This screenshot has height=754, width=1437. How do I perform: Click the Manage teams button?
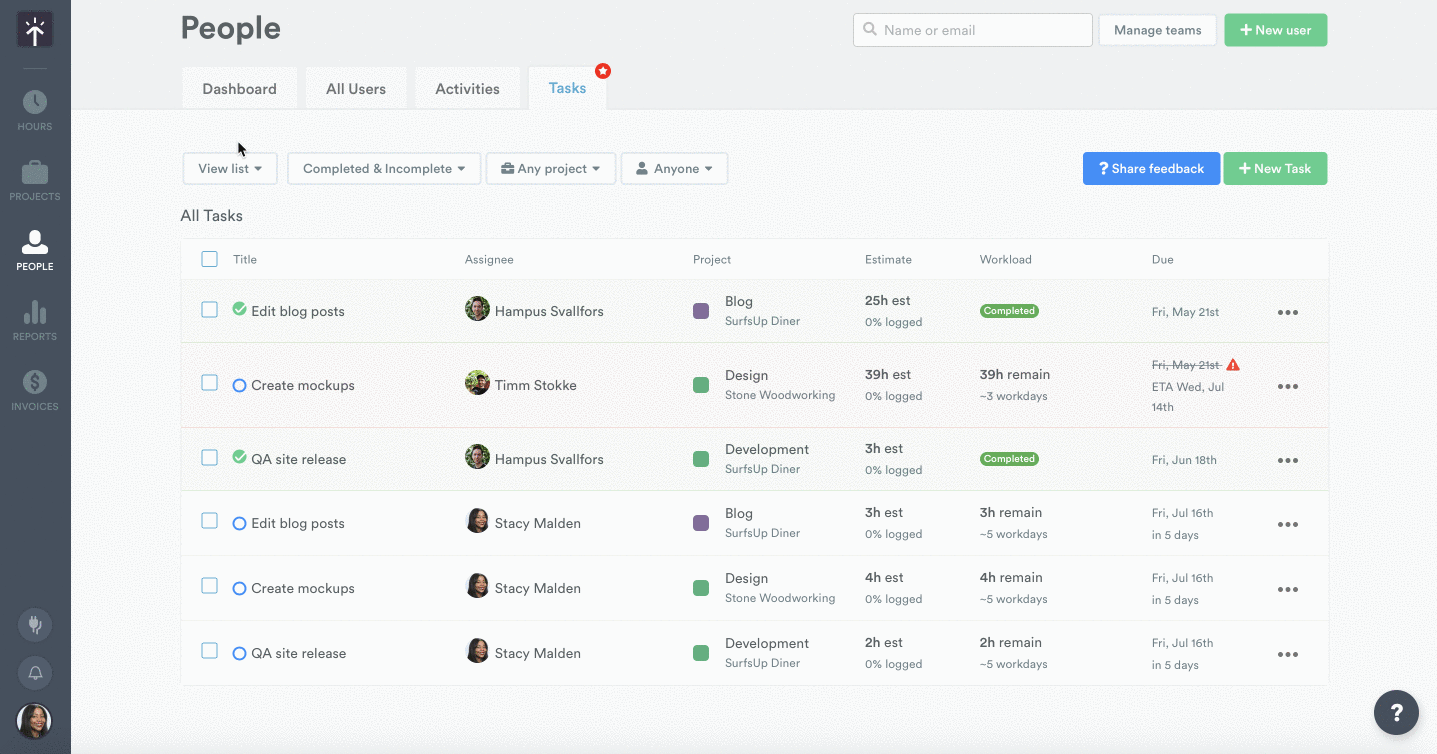[x=1157, y=30]
